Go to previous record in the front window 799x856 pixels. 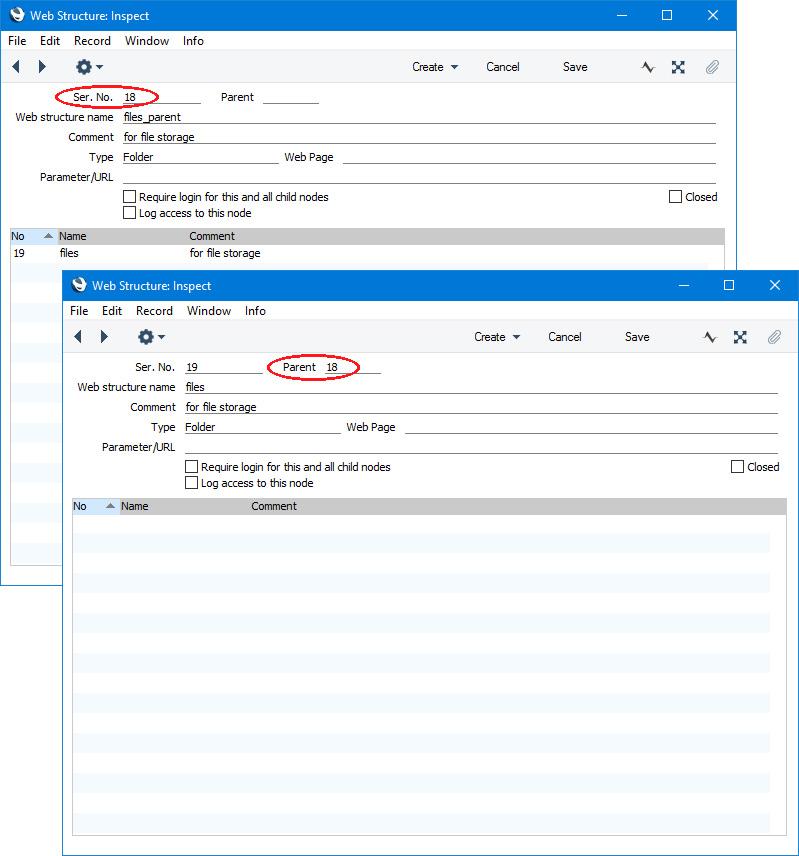coord(78,337)
